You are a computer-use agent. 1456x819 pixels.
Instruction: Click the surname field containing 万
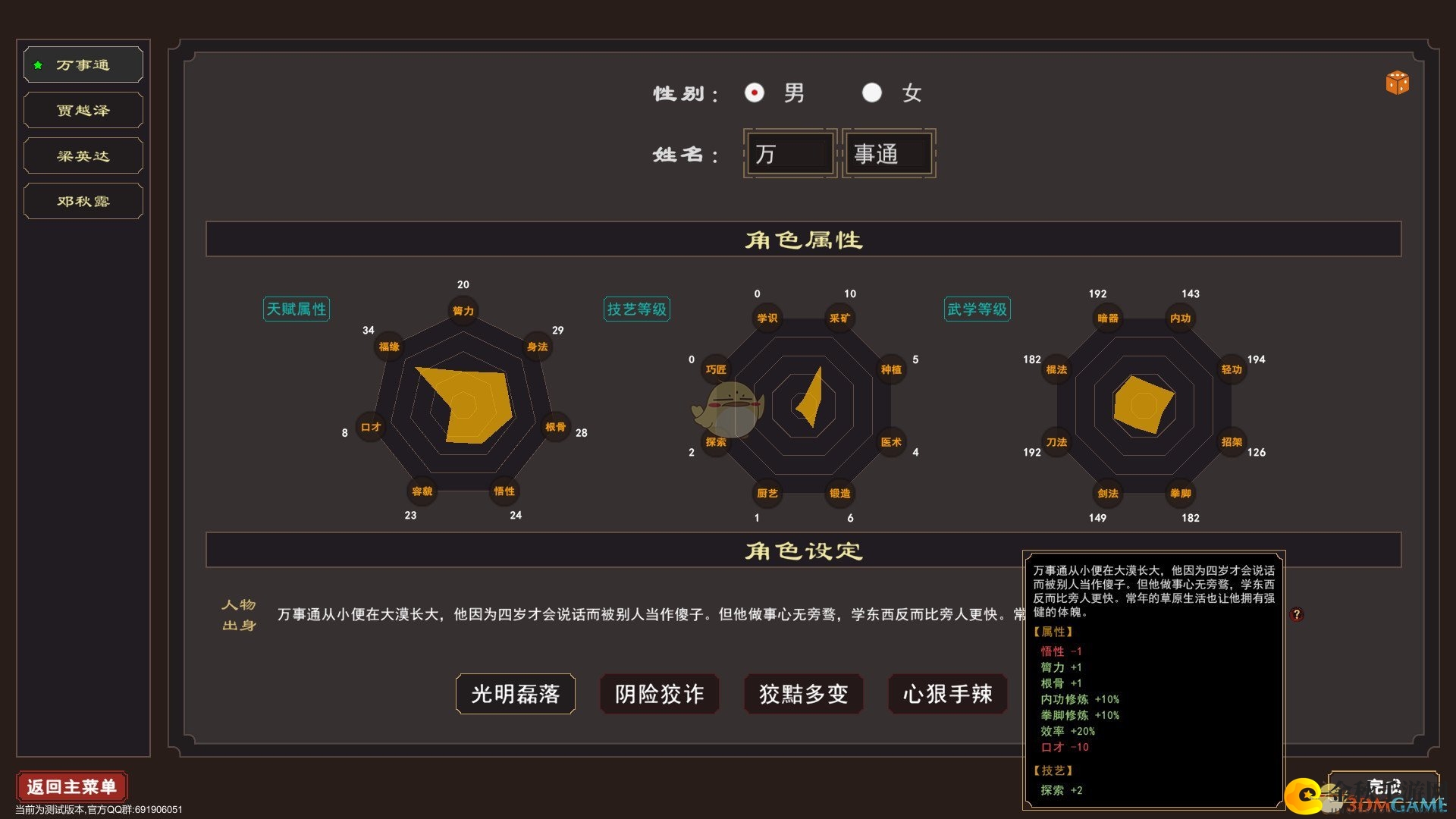tap(790, 154)
